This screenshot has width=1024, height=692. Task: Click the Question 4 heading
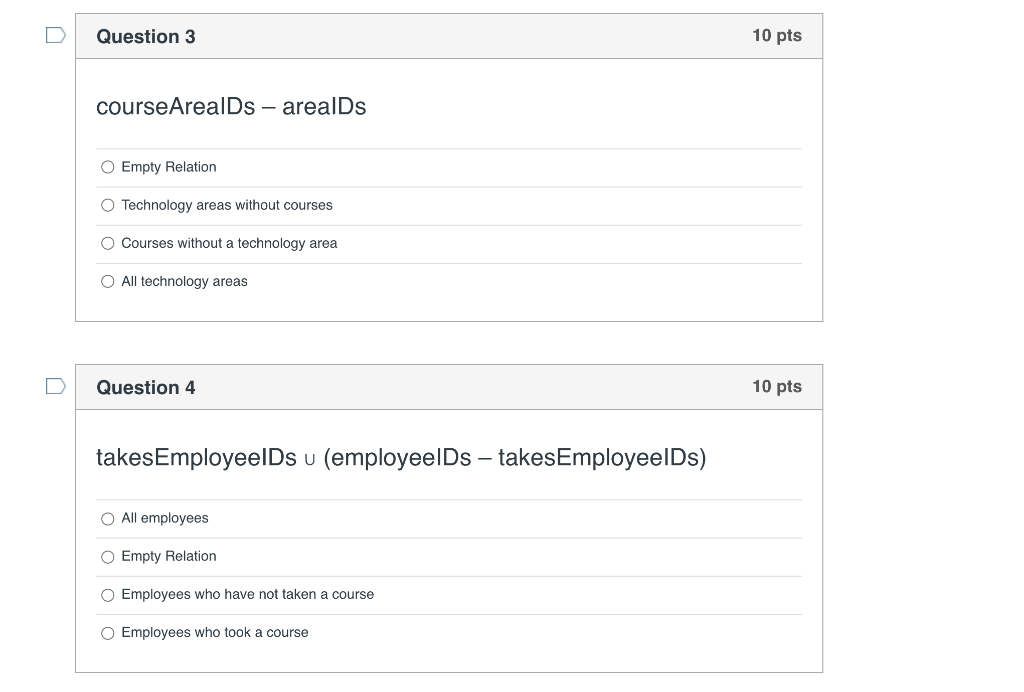(146, 388)
